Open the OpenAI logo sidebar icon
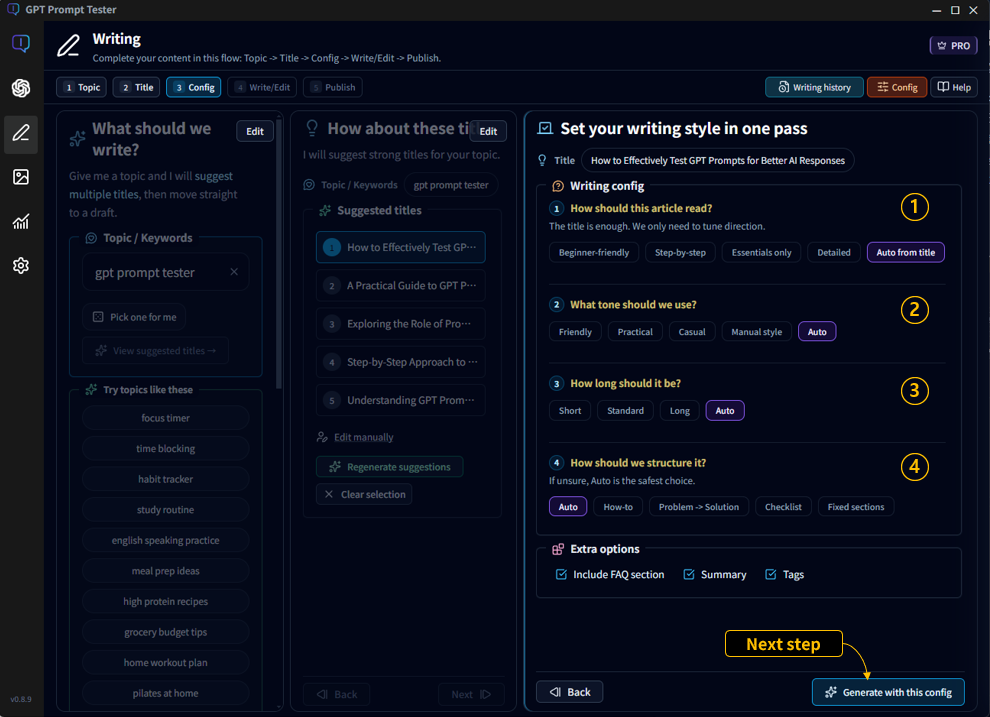The width and height of the screenshot is (990, 717). (20, 89)
